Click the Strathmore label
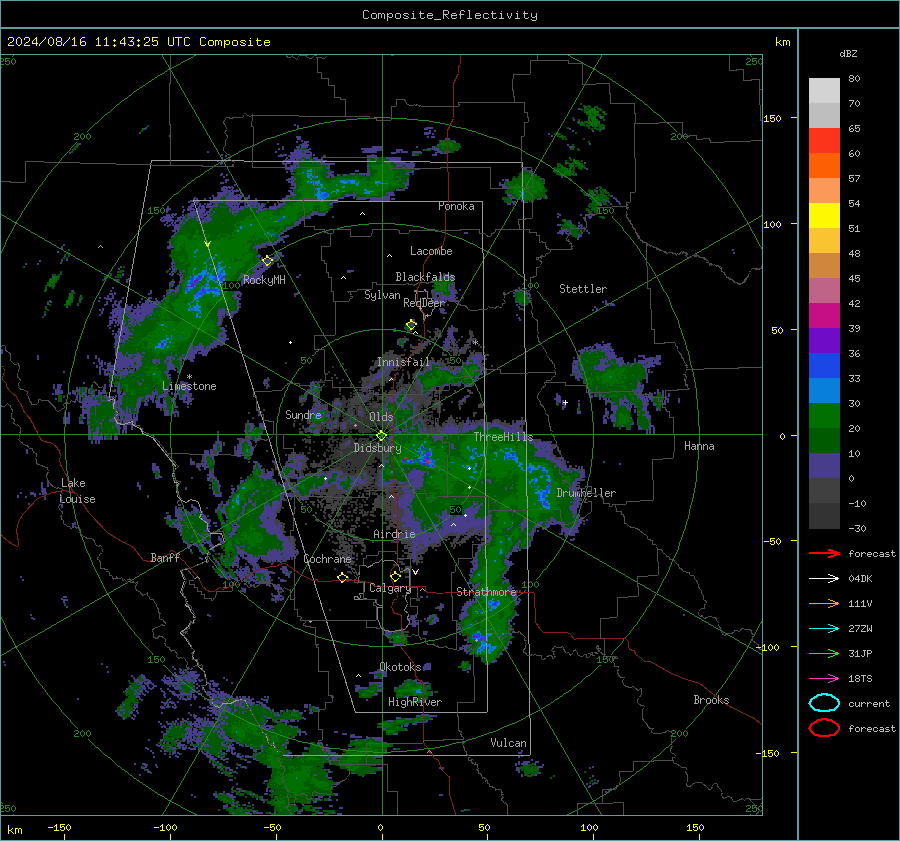This screenshot has height=841, width=900. [x=487, y=592]
